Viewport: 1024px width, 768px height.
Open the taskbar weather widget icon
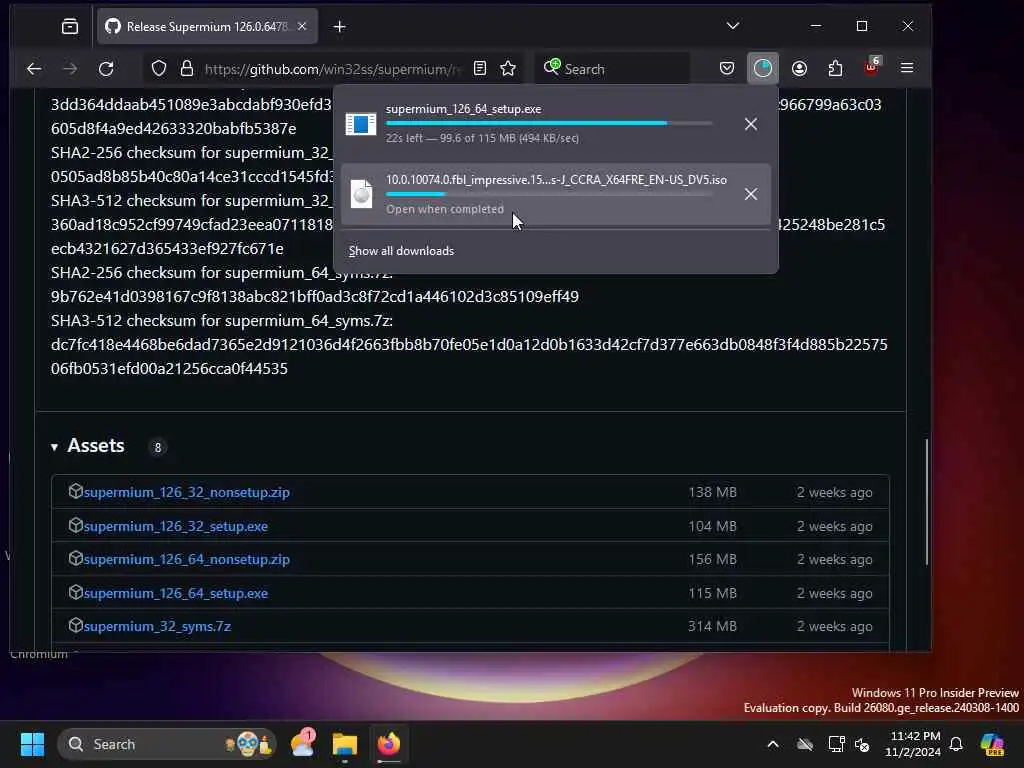click(302, 744)
